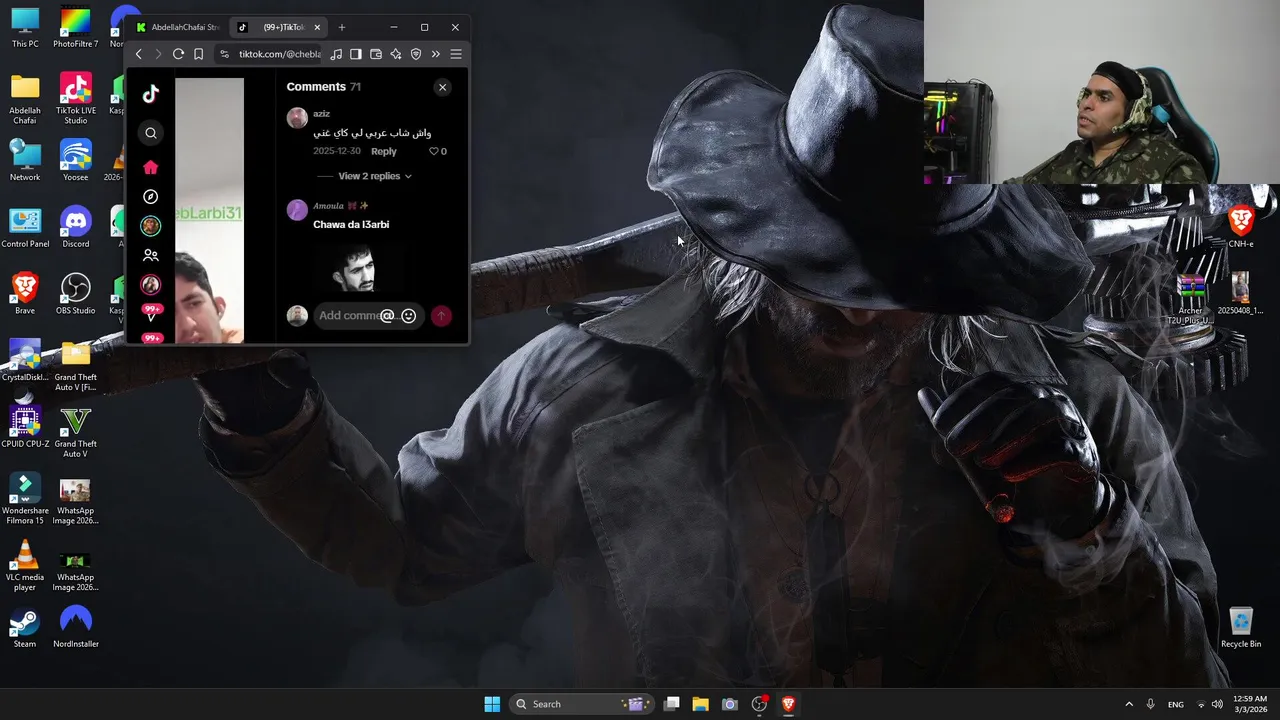
Task: Post comment with red arrow button
Action: (x=441, y=316)
